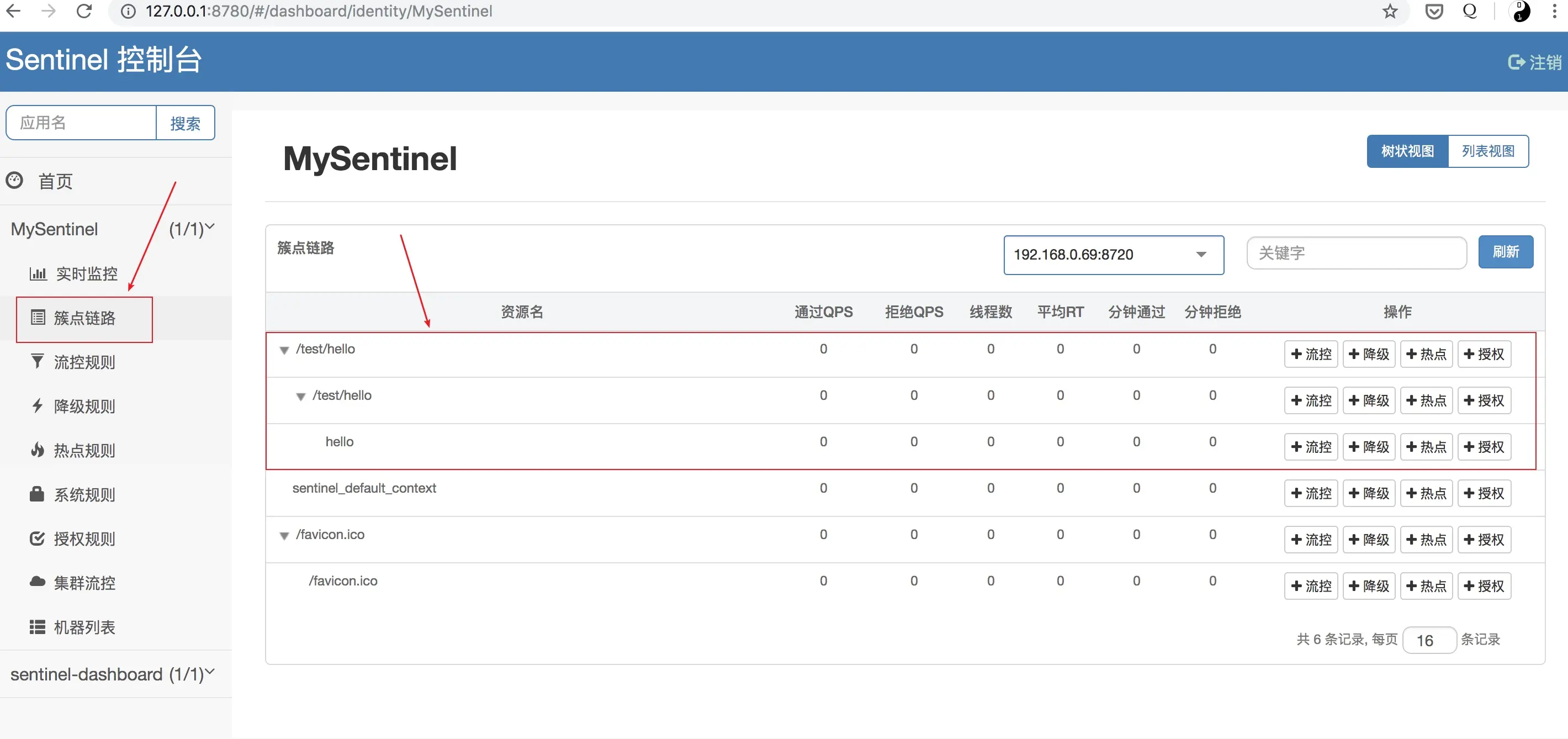The image size is (1568, 739).
Task: Collapse the nested /test/hello tree node
Action: coord(301,396)
